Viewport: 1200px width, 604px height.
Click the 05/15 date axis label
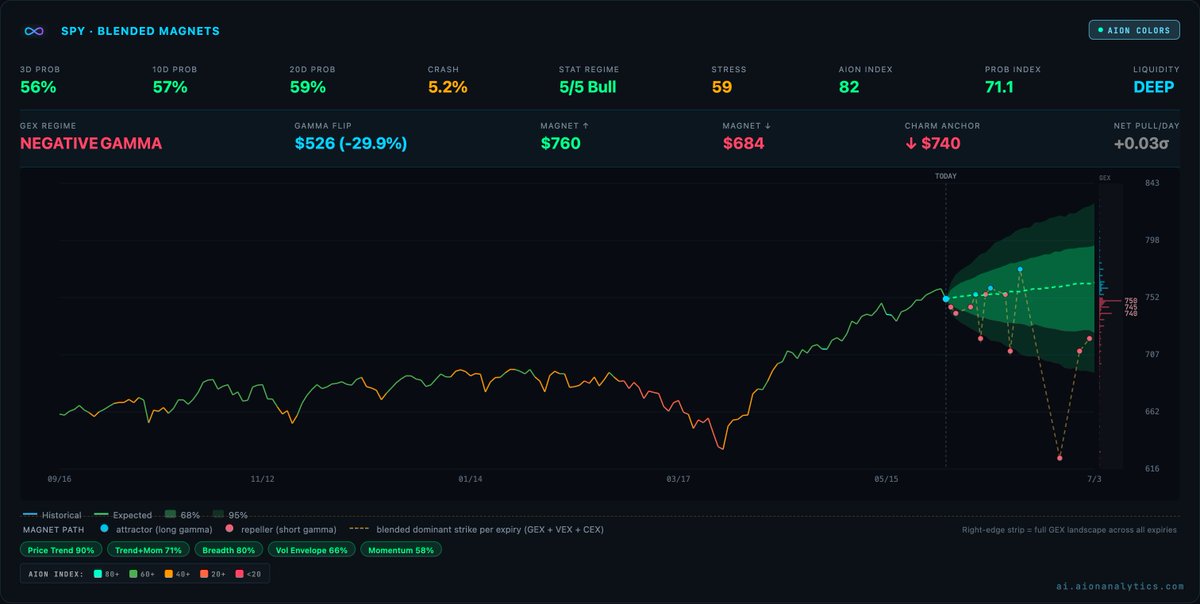point(886,479)
